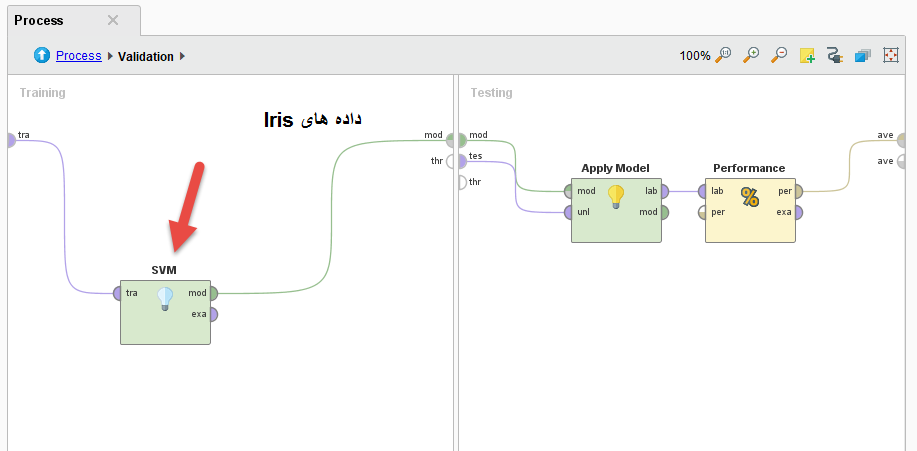Select the Apply Model operator lightbulb
Image resolution: width=917 pixels, height=451 pixels.
coord(616,196)
